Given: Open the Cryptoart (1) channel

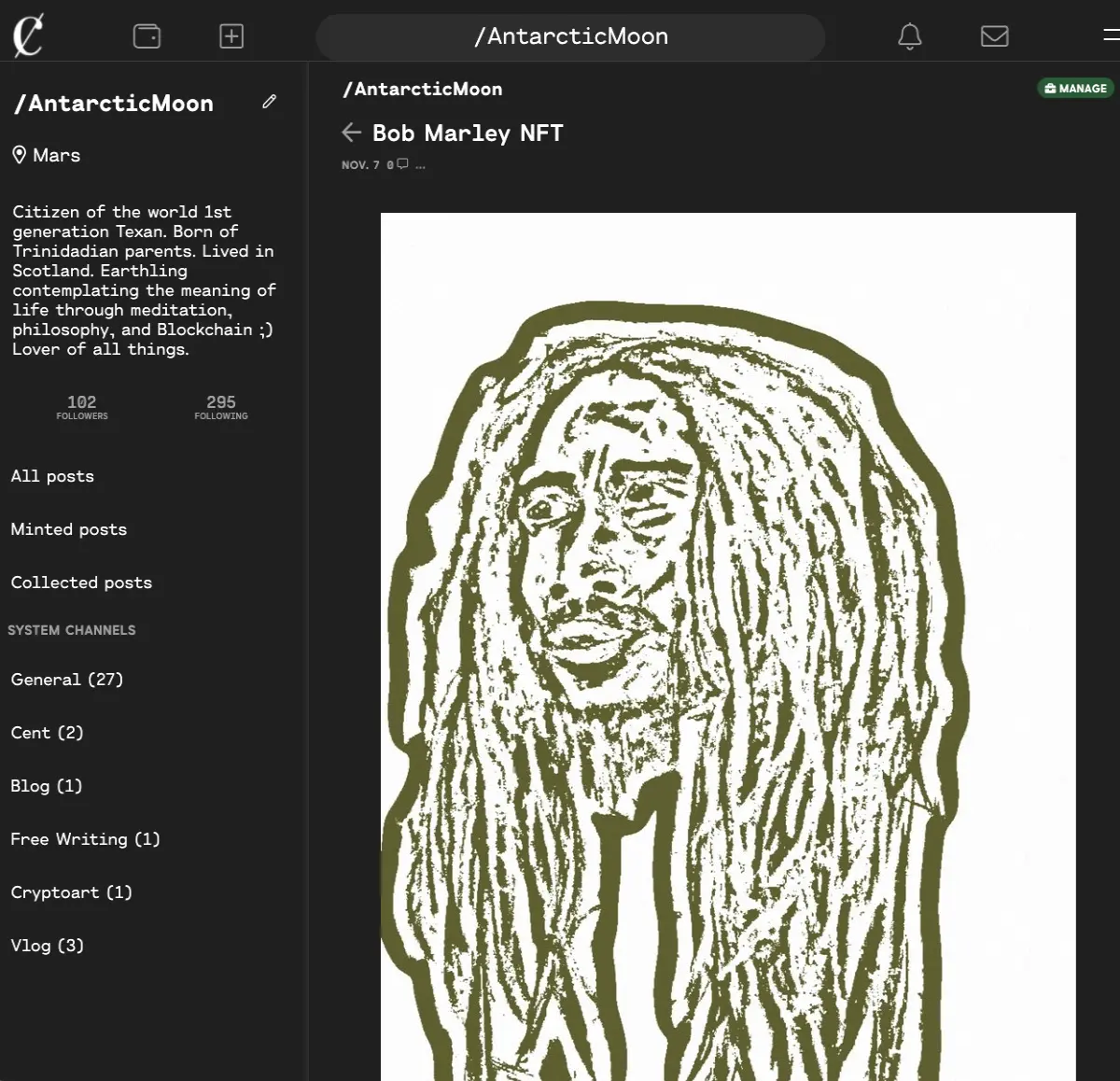Looking at the screenshot, I should pos(72,892).
